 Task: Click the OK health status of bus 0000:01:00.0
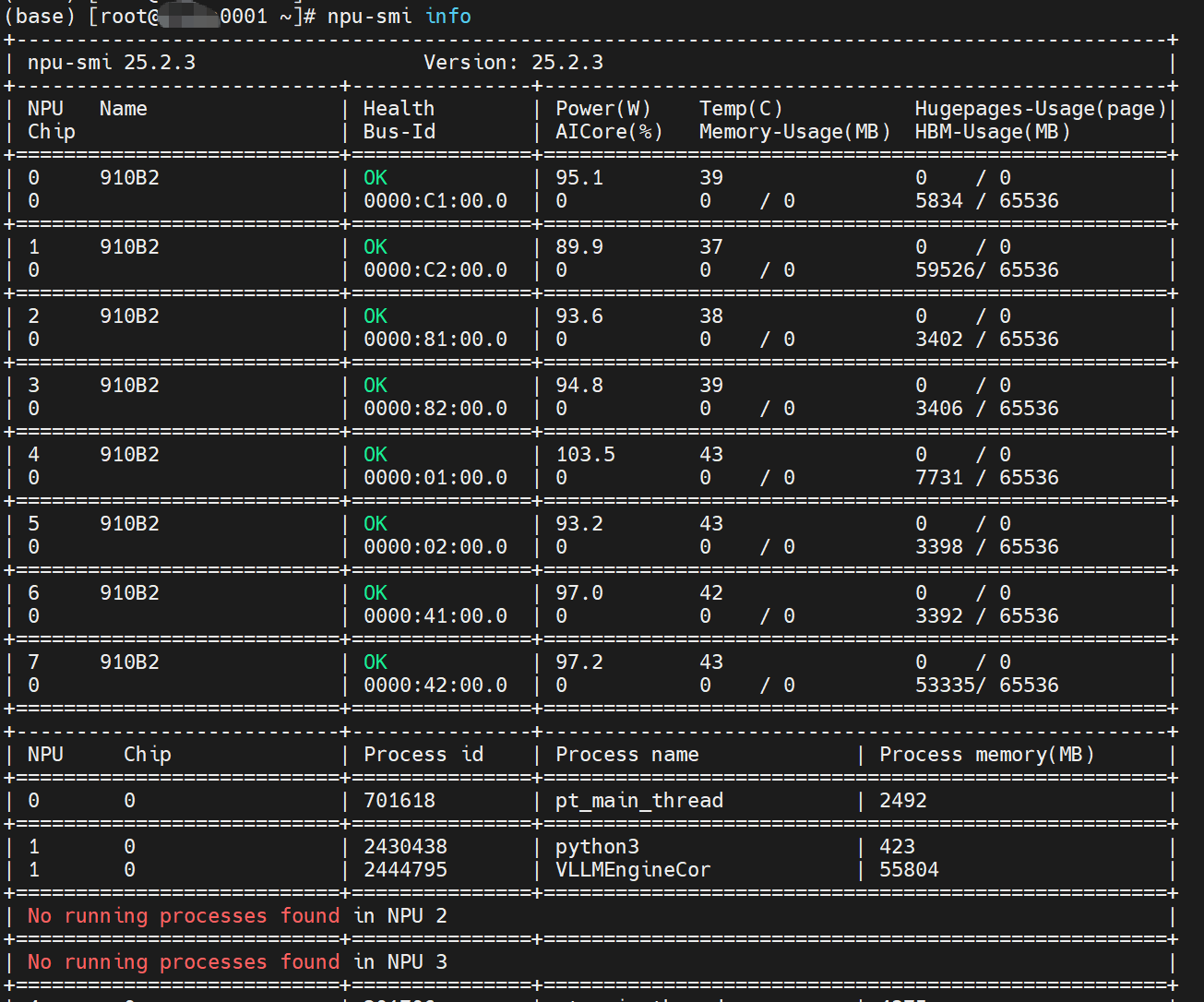[376, 455]
